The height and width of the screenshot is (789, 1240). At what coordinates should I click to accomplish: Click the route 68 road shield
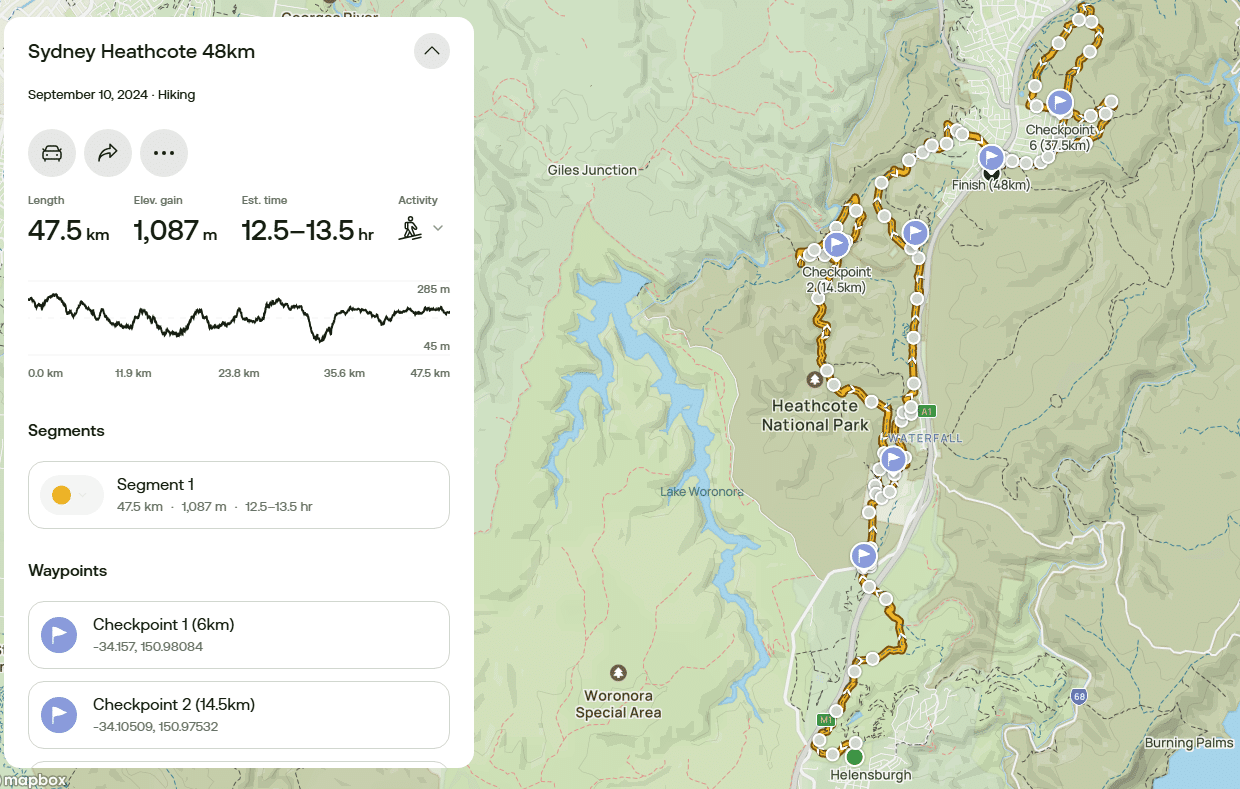(x=1079, y=696)
